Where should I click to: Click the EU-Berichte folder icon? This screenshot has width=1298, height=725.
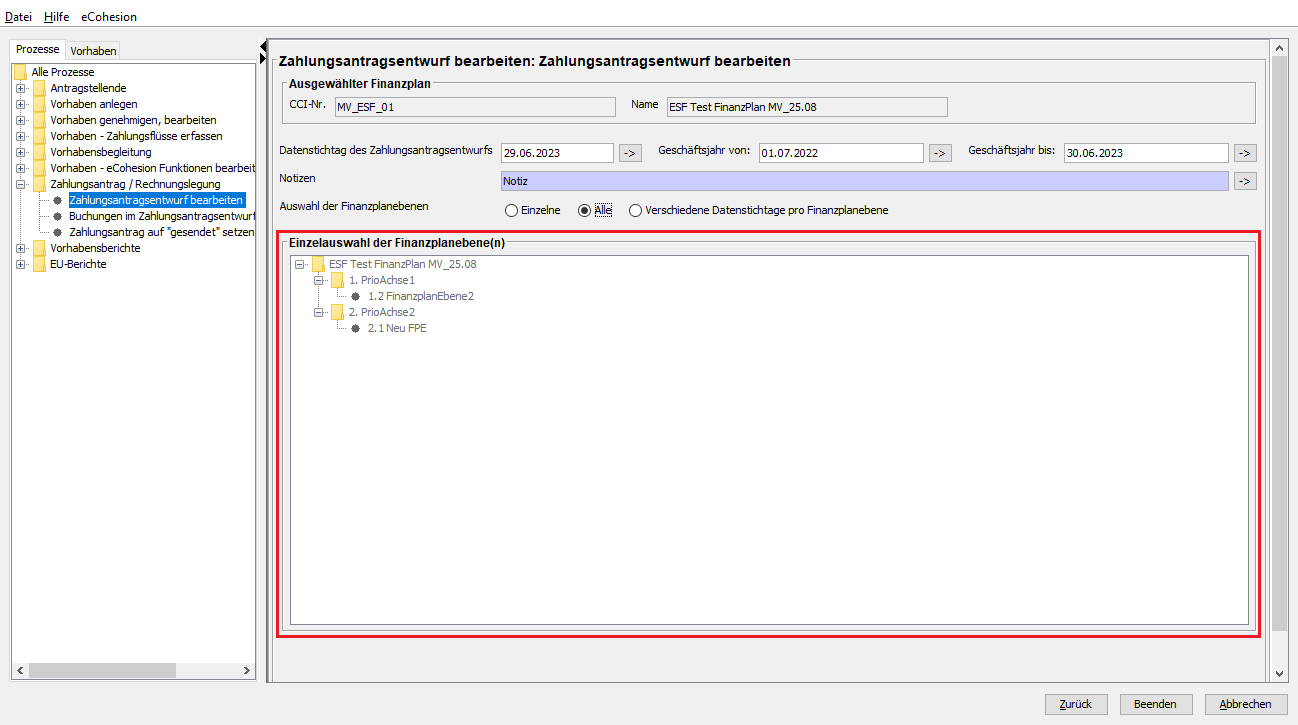39,264
